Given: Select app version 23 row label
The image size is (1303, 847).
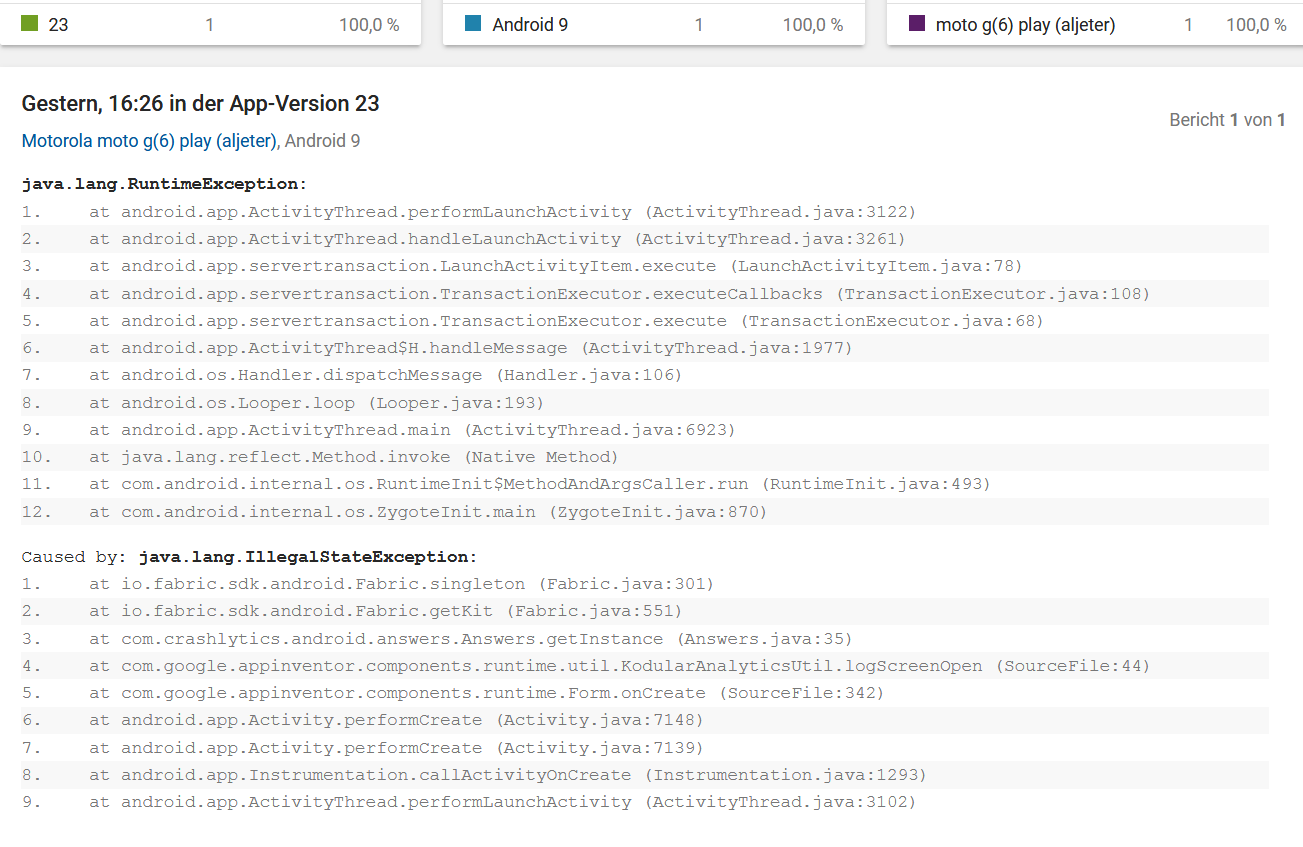Looking at the screenshot, I should 58,24.
